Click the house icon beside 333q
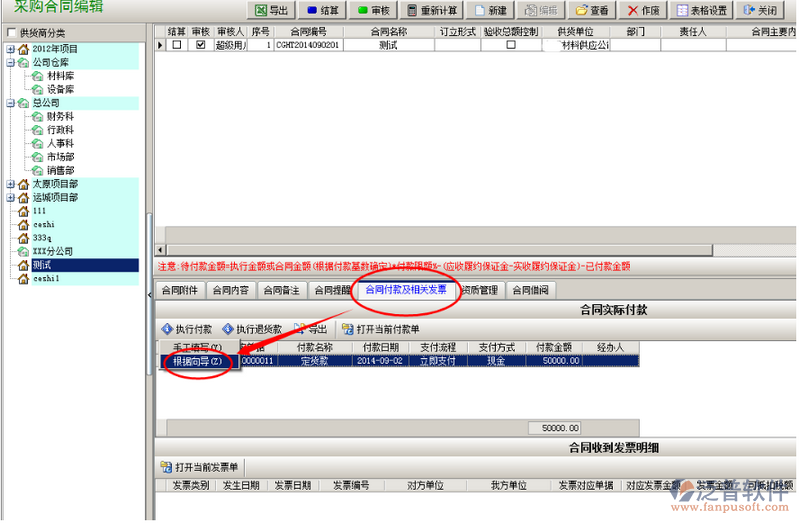This screenshot has width=799, height=523. [x=23, y=238]
